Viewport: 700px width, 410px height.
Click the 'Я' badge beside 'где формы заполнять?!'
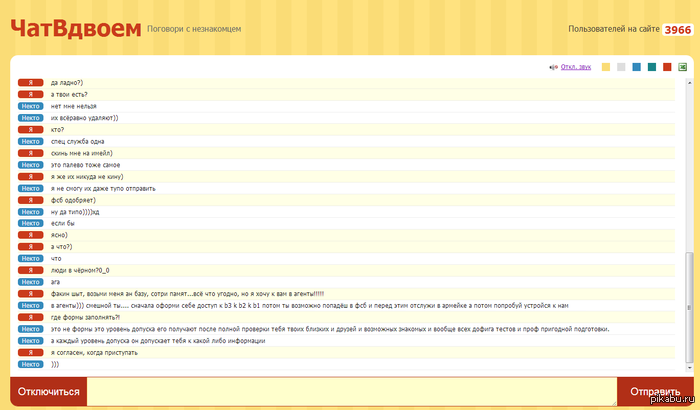32,317
